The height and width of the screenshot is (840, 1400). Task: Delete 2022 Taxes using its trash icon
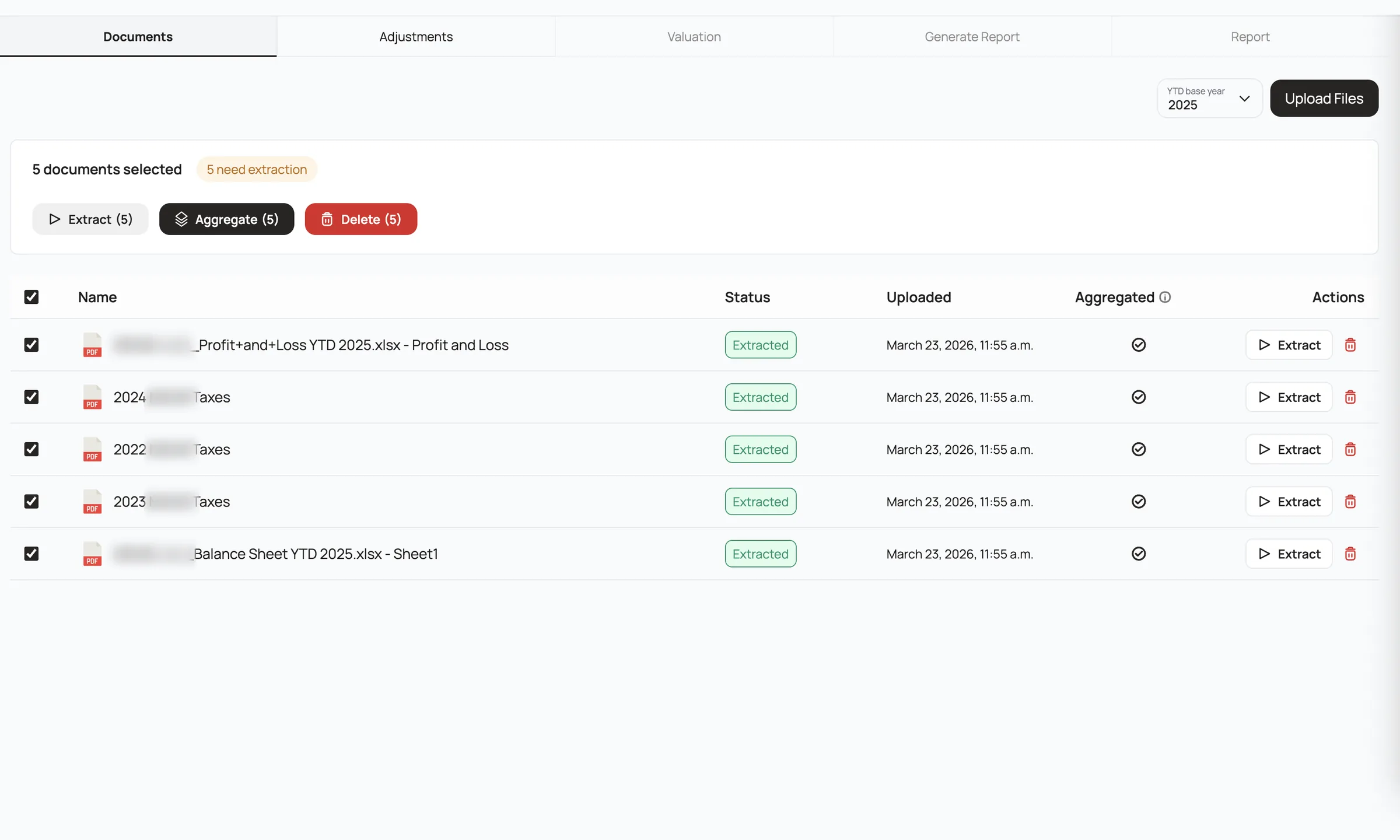pos(1350,449)
